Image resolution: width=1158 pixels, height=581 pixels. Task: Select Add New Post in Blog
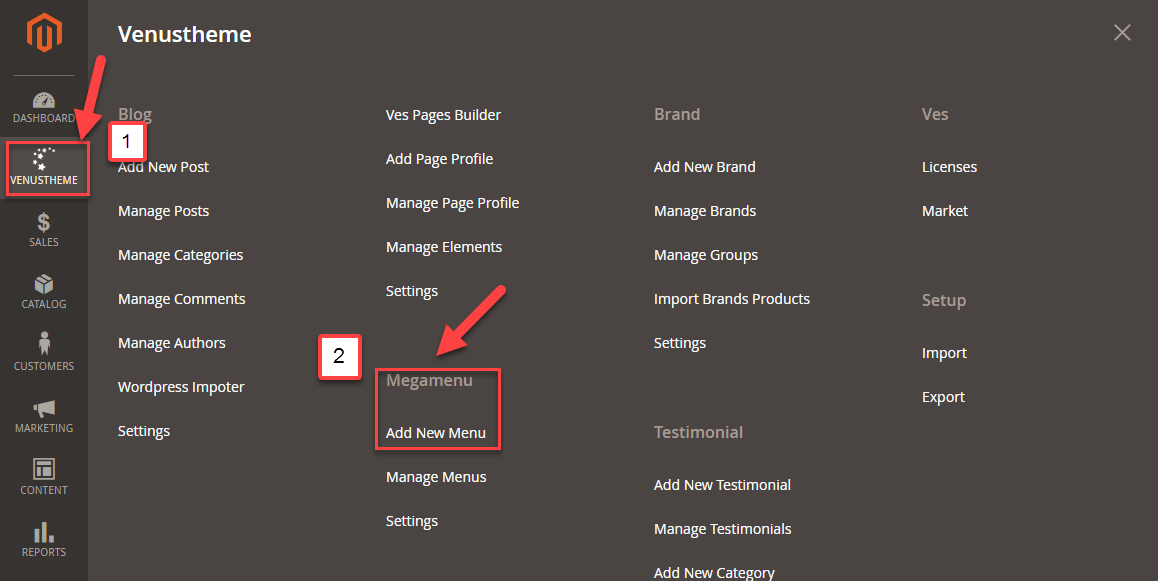pos(163,167)
